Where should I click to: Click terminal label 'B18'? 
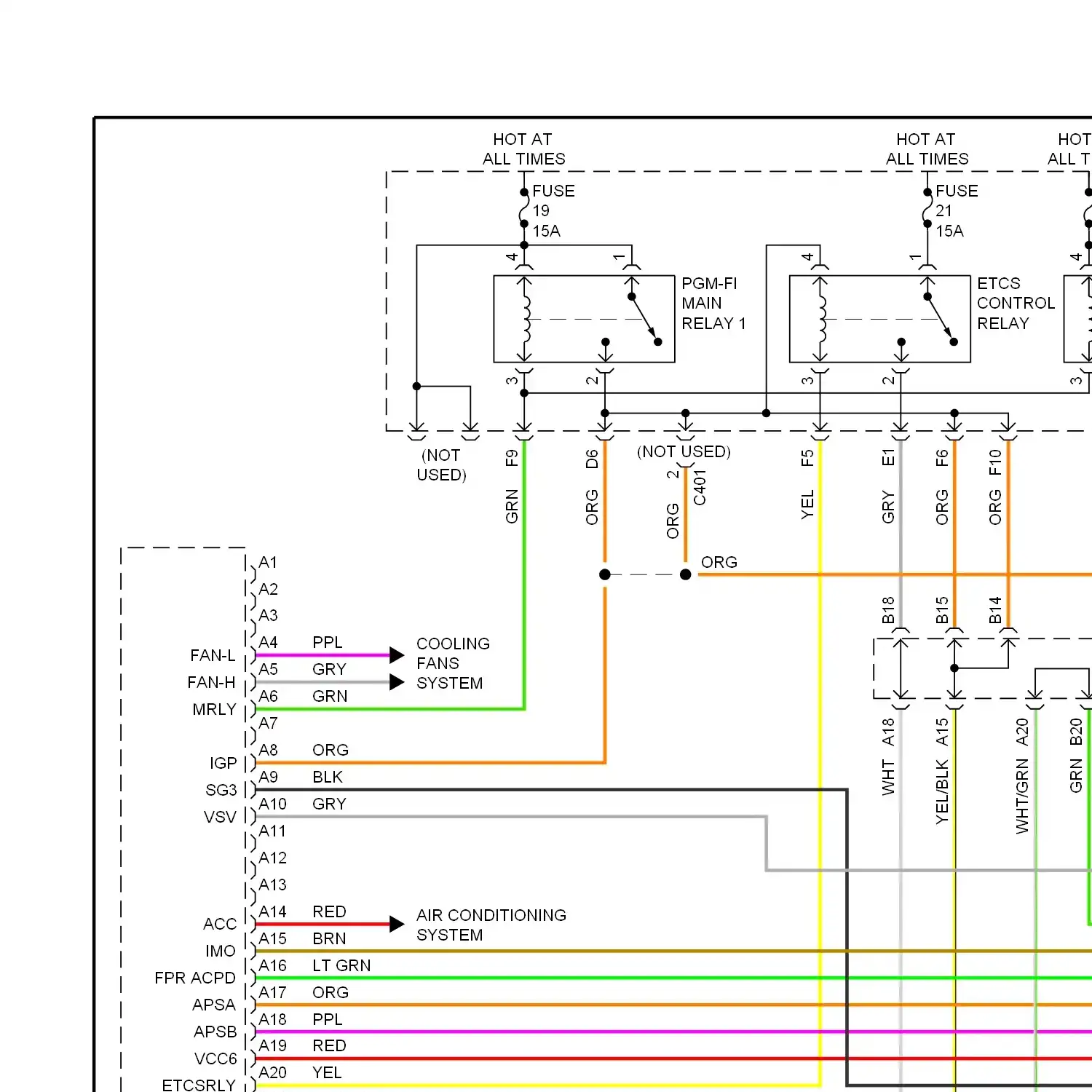pyautogui.click(x=888, y=610)
